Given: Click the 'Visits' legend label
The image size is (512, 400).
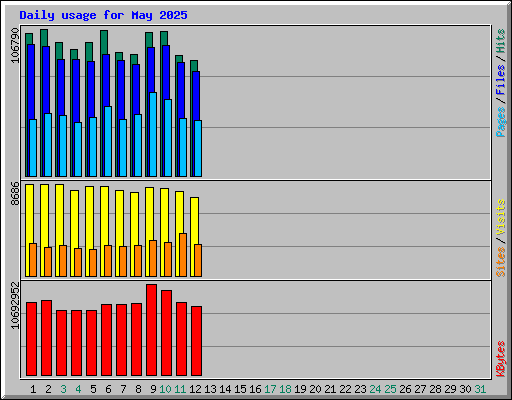Looking at the screenshot, I should click(501, 217).
